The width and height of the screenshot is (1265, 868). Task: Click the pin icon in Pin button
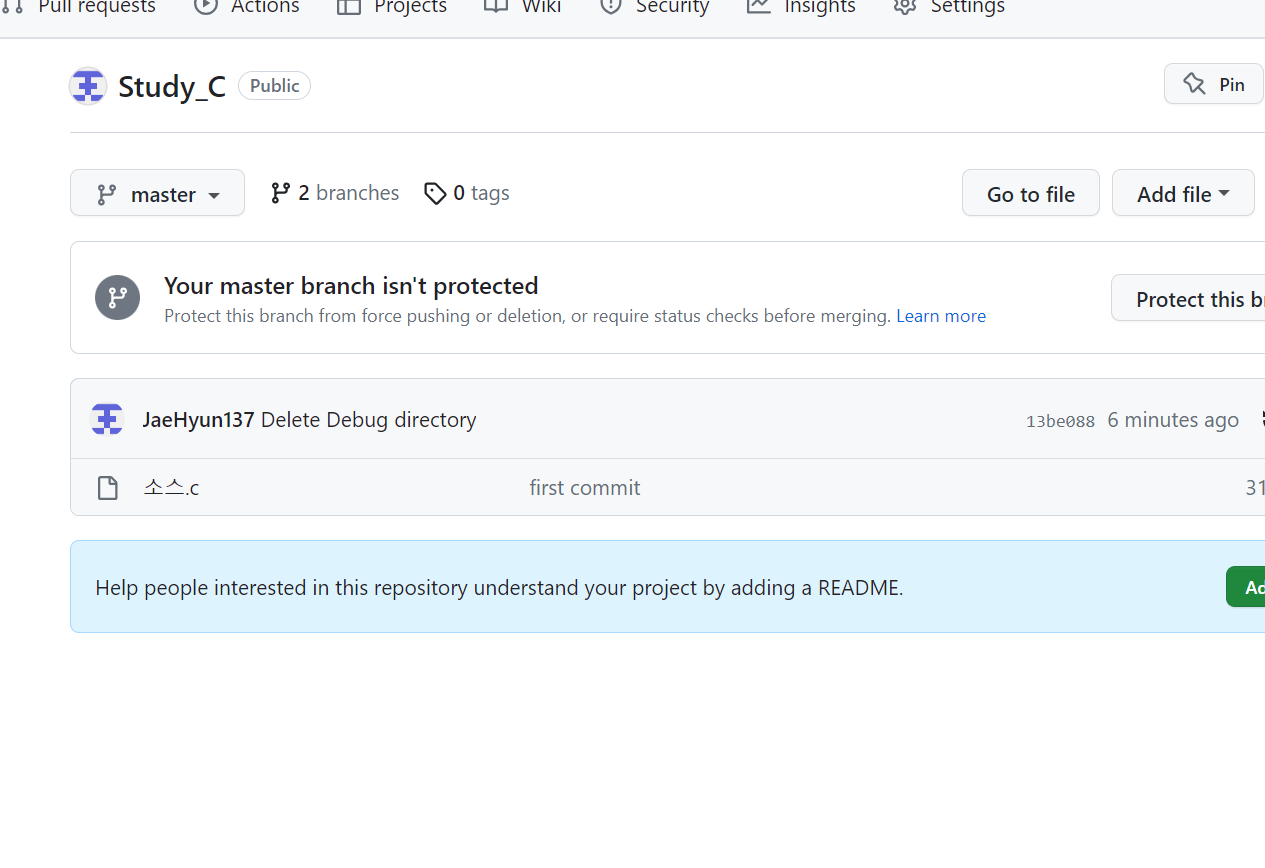[x=1194, y=84]
